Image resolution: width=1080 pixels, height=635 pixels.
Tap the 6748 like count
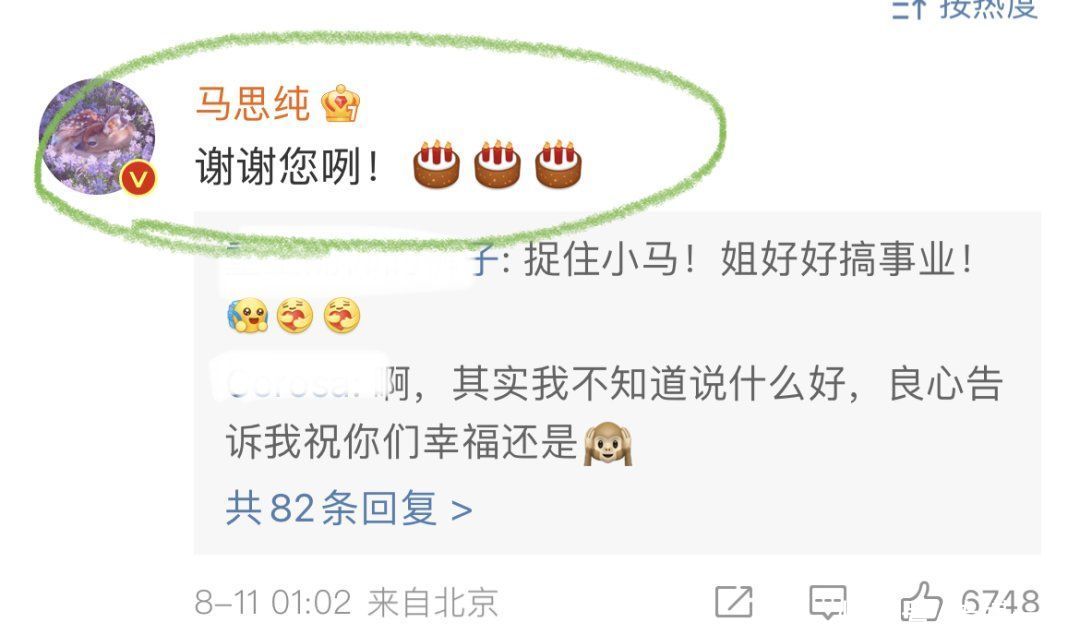1000,603
